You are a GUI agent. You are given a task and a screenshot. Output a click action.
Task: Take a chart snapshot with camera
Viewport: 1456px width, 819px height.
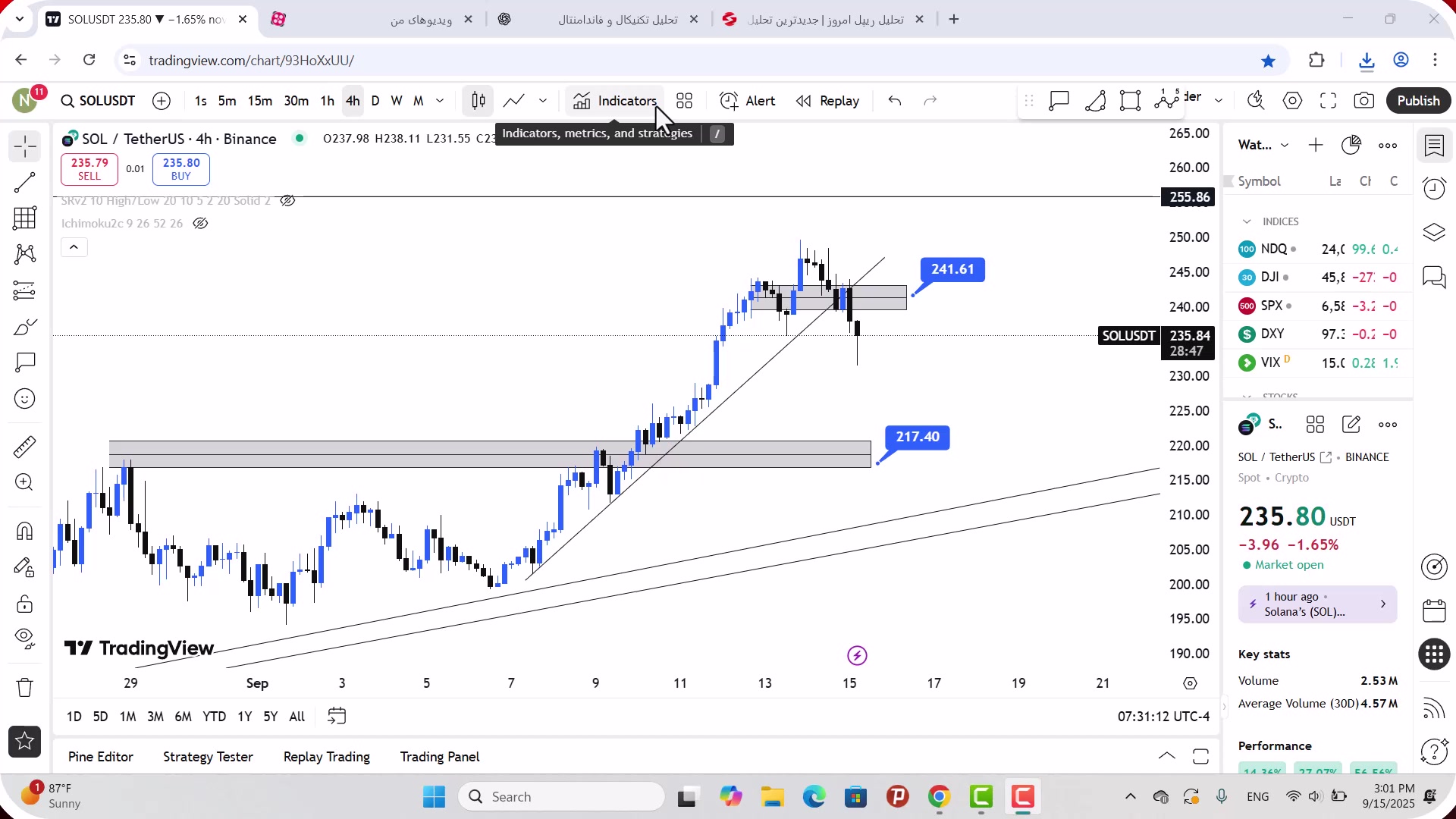tap(1364, 101)
